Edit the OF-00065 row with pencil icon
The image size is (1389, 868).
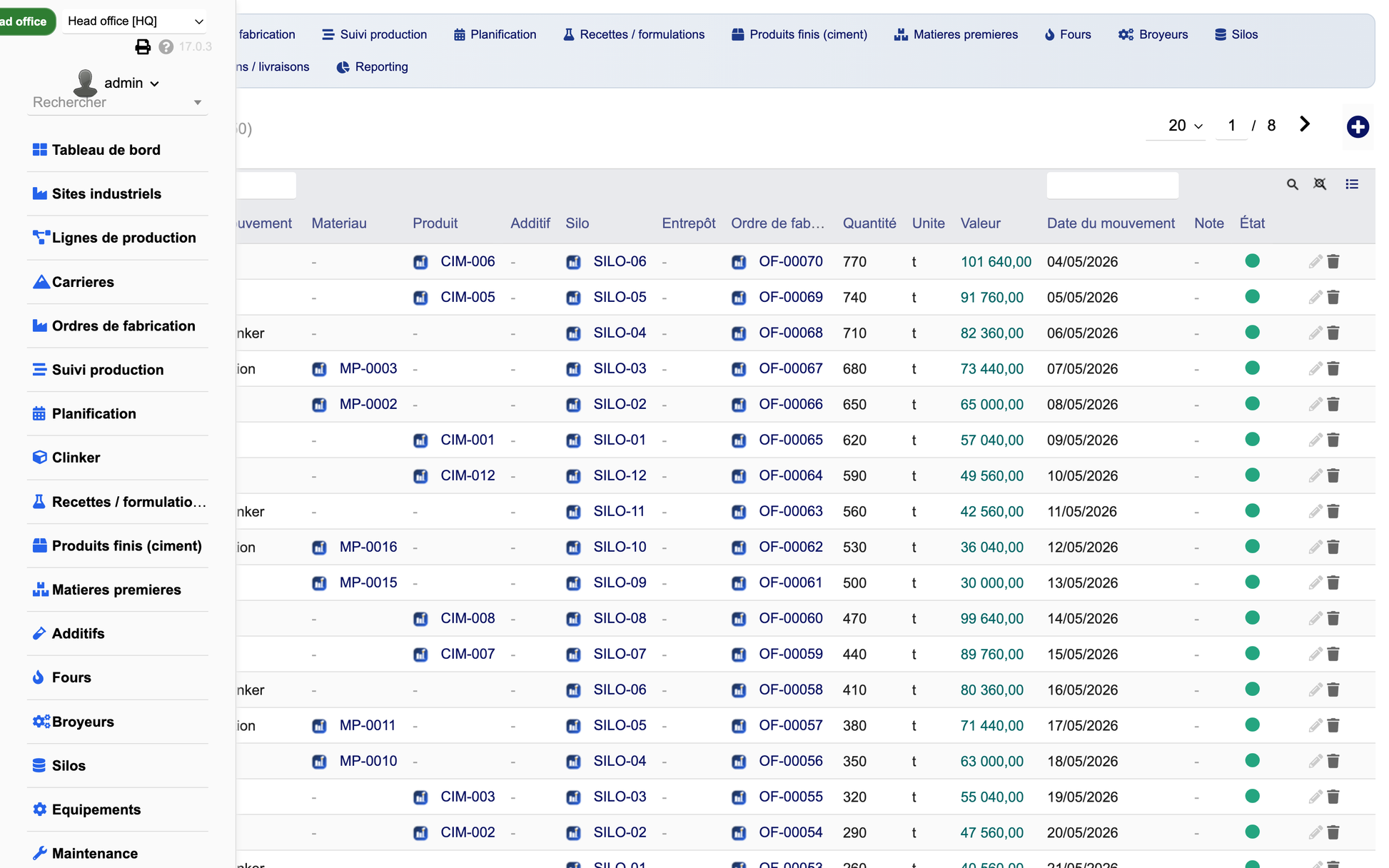click(x=1315, y=440)
